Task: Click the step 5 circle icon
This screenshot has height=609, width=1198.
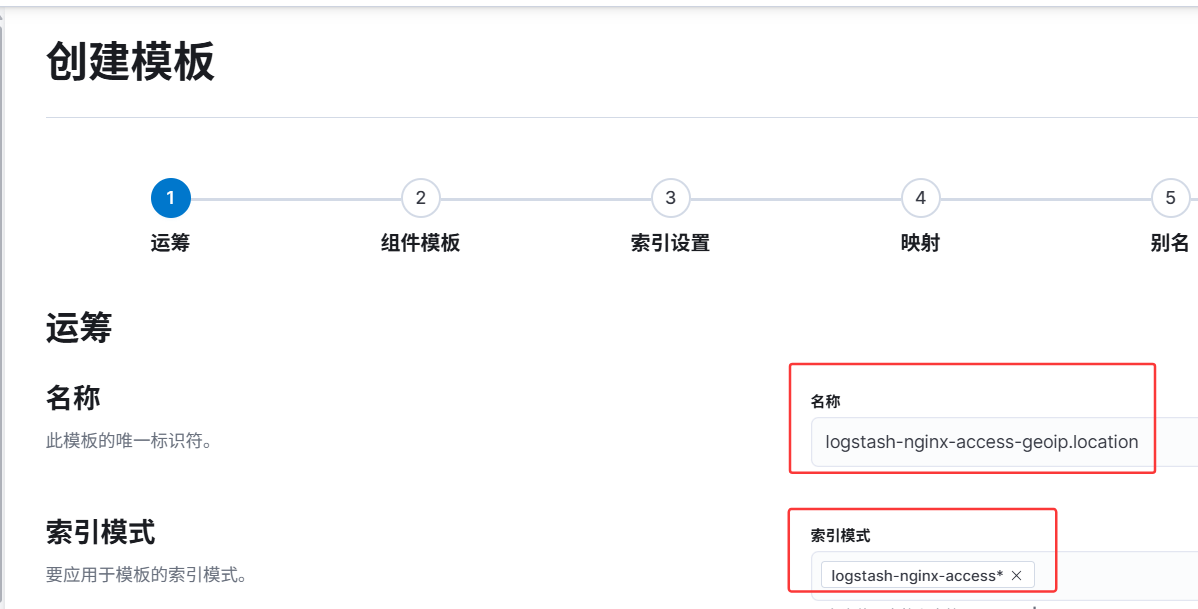Action: [1170, 198]
